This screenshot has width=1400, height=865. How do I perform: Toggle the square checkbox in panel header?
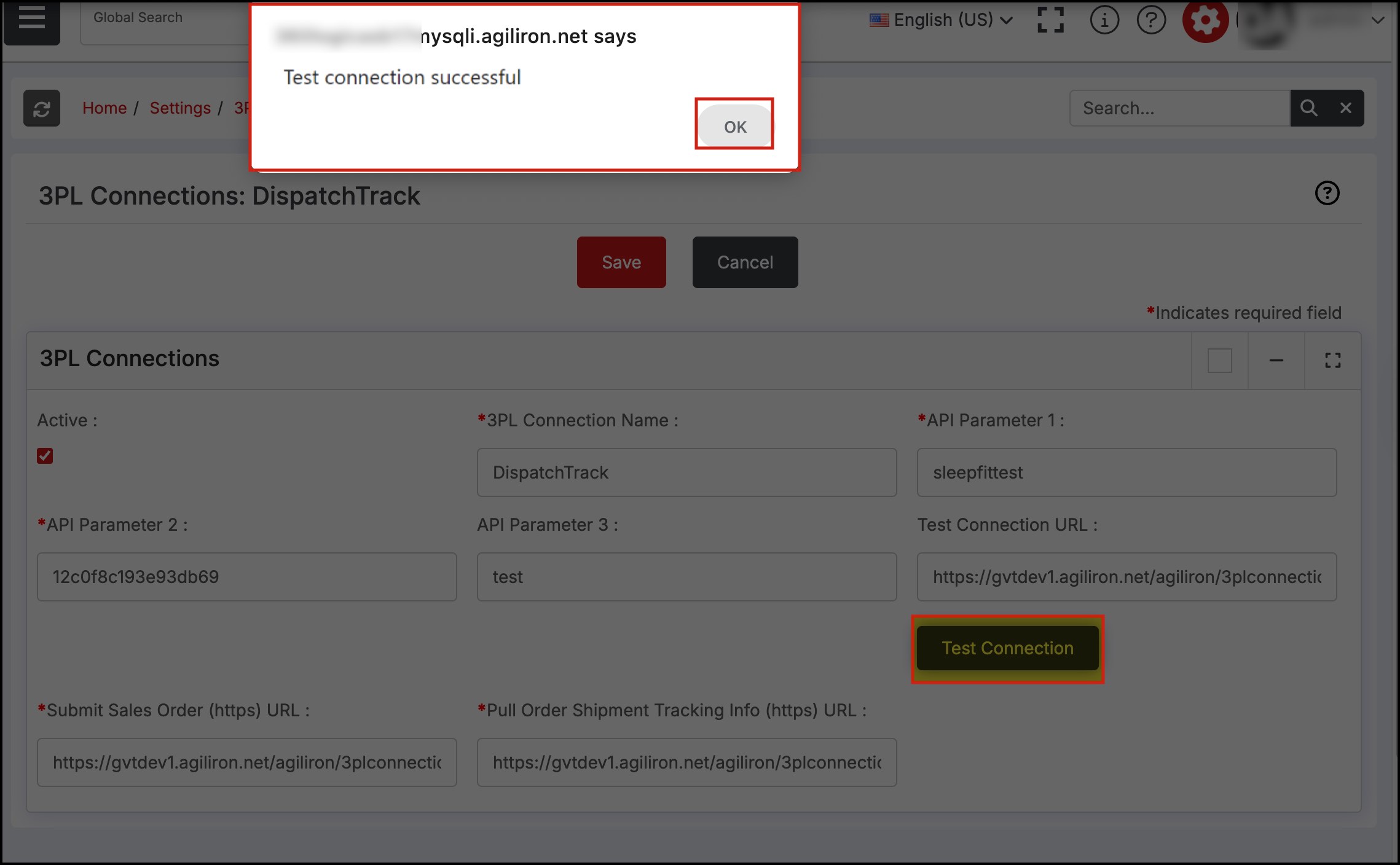click(x=1219, y=361)
